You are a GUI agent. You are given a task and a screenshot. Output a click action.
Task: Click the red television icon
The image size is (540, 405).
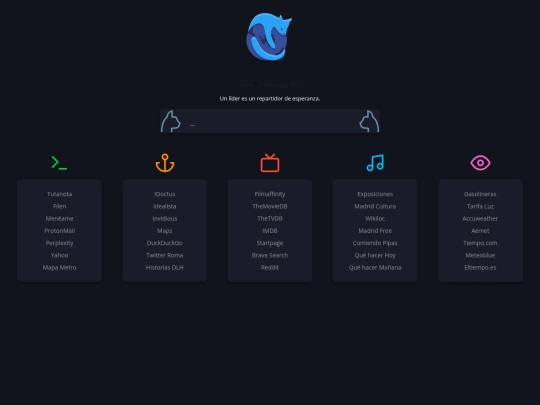pyautogui.click(x=270, y=163)
